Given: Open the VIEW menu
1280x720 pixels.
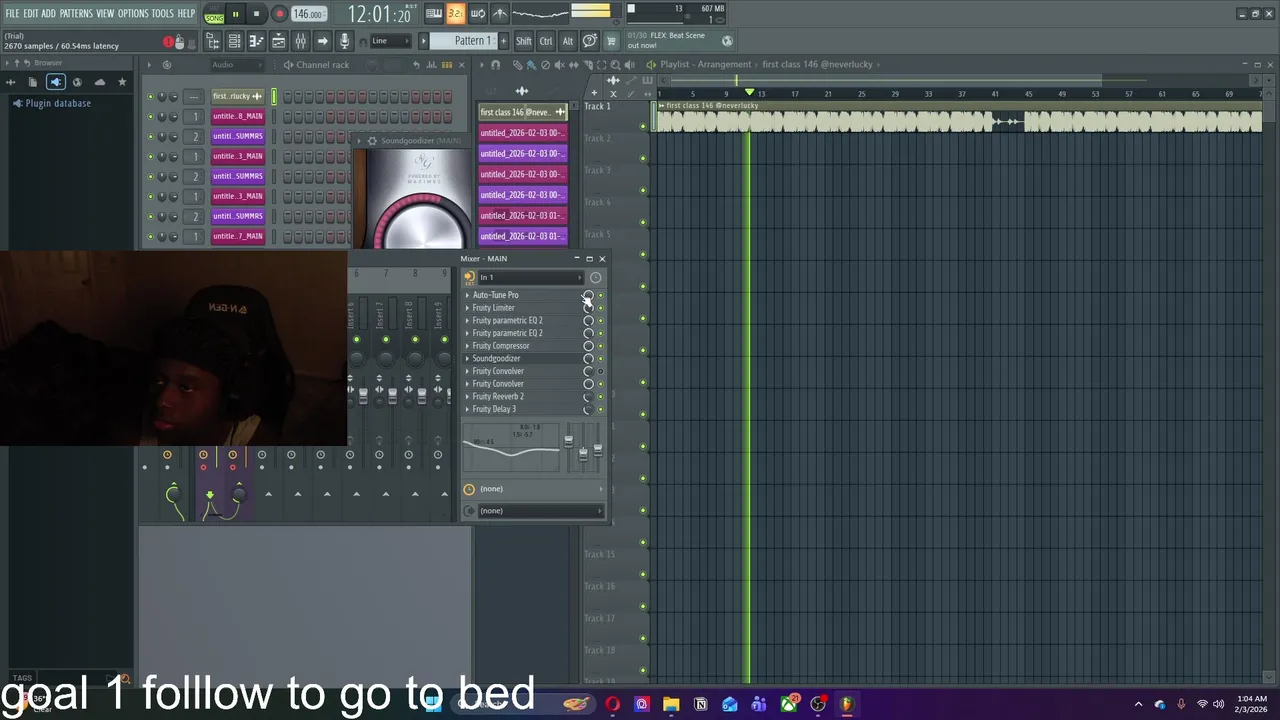Looking at the screenshot, I should click(105, 13).
